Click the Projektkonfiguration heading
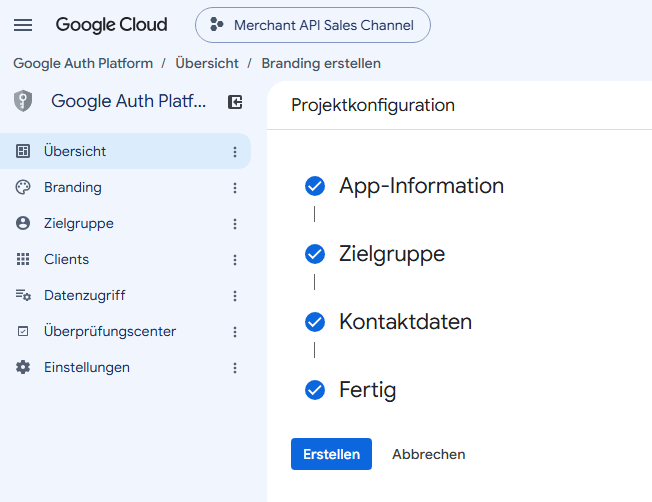This screenshot has width=652, height=502. [x=373, y=105]
